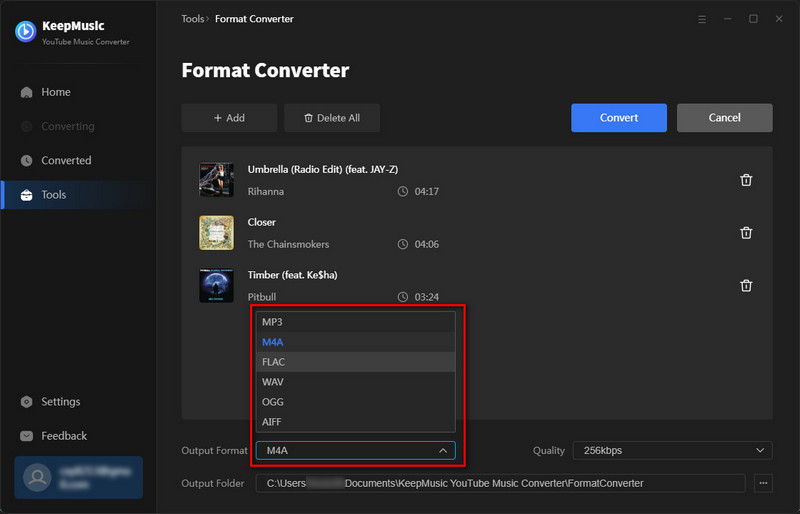Screen dimensions: 800x514
Task: Open the Converted section
Action: pos(66,160)
